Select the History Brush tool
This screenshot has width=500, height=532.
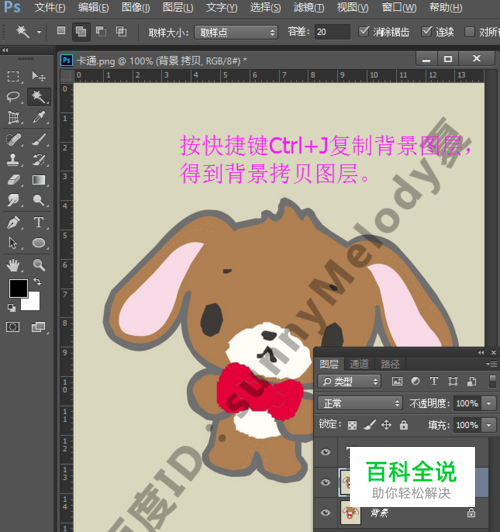pos(38,159)
